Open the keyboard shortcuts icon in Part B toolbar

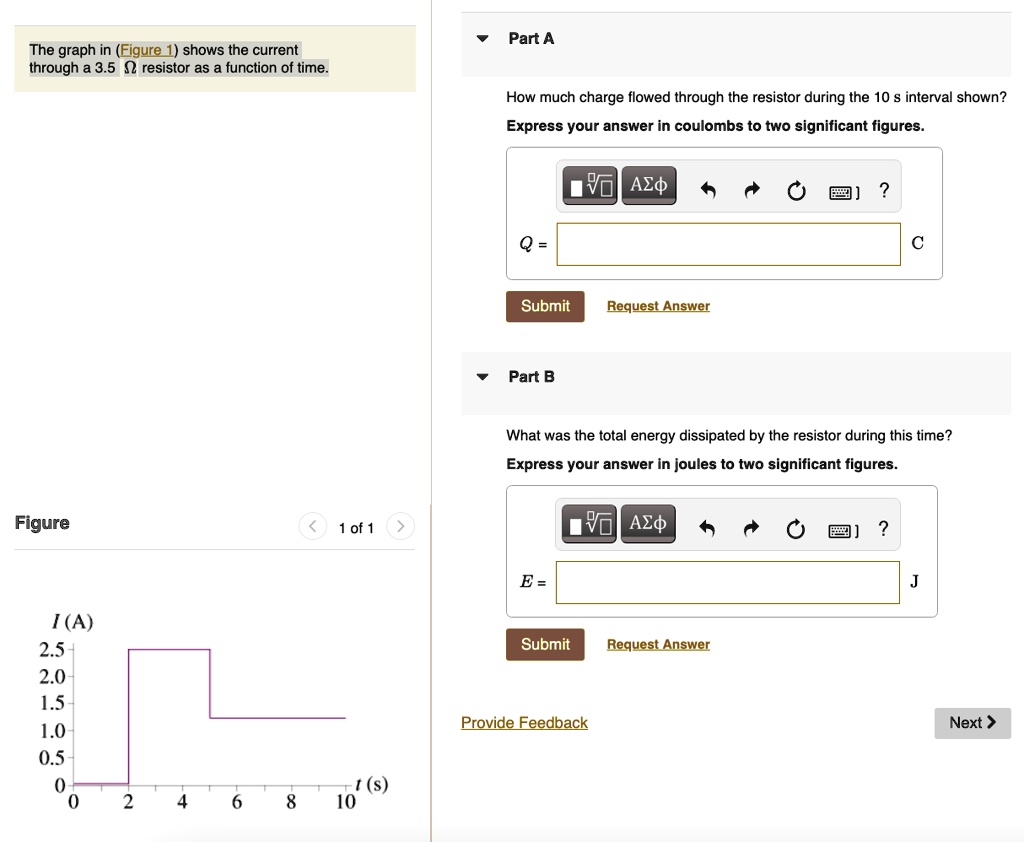[839, 528]
